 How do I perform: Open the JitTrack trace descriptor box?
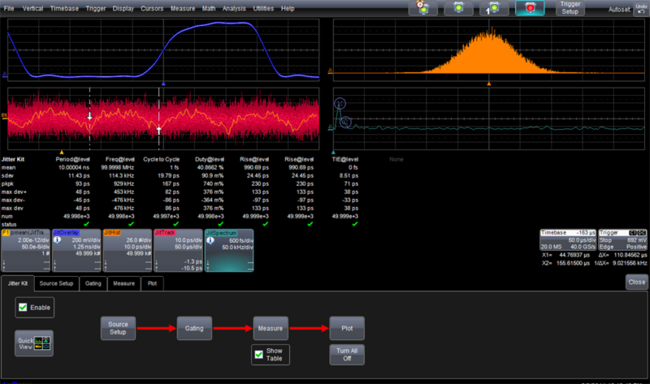(178, 250)
